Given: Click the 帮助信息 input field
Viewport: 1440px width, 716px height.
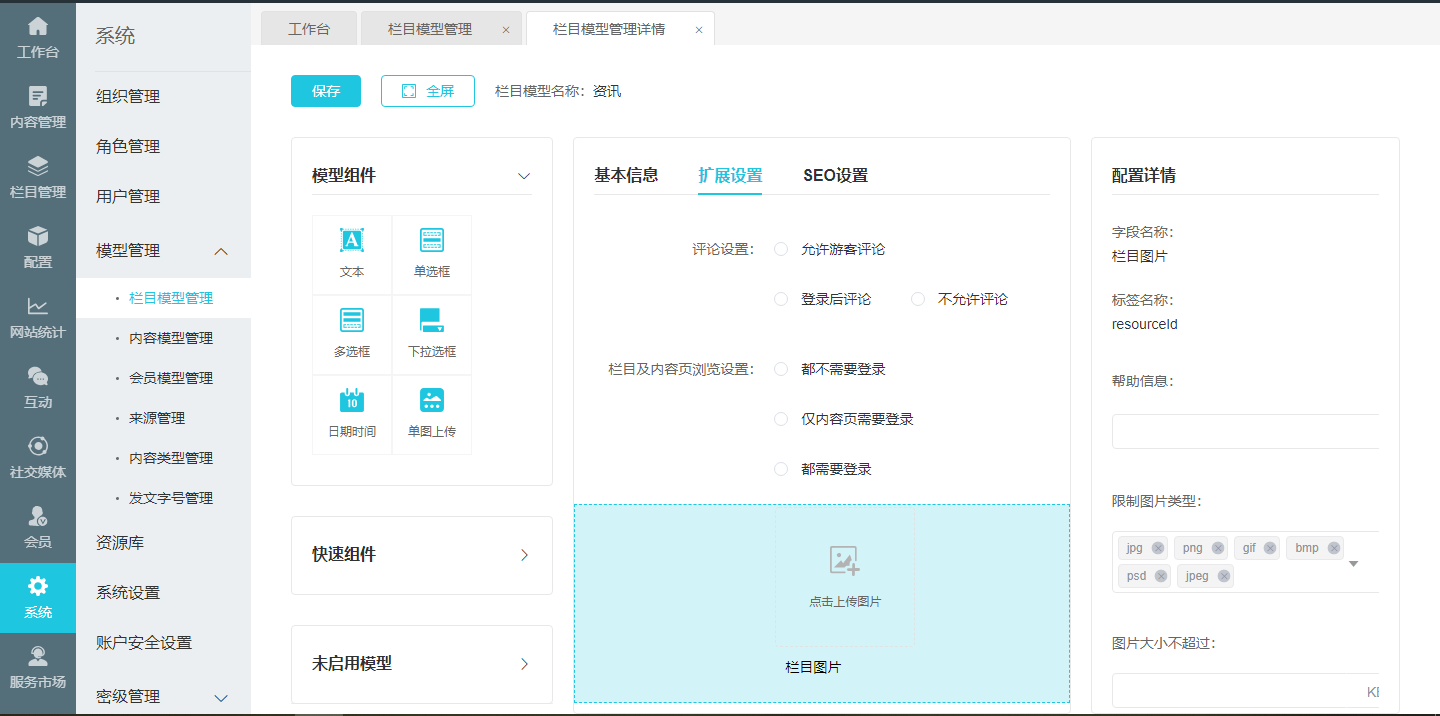Looking at the screenshot, I should coord(1245,432).
